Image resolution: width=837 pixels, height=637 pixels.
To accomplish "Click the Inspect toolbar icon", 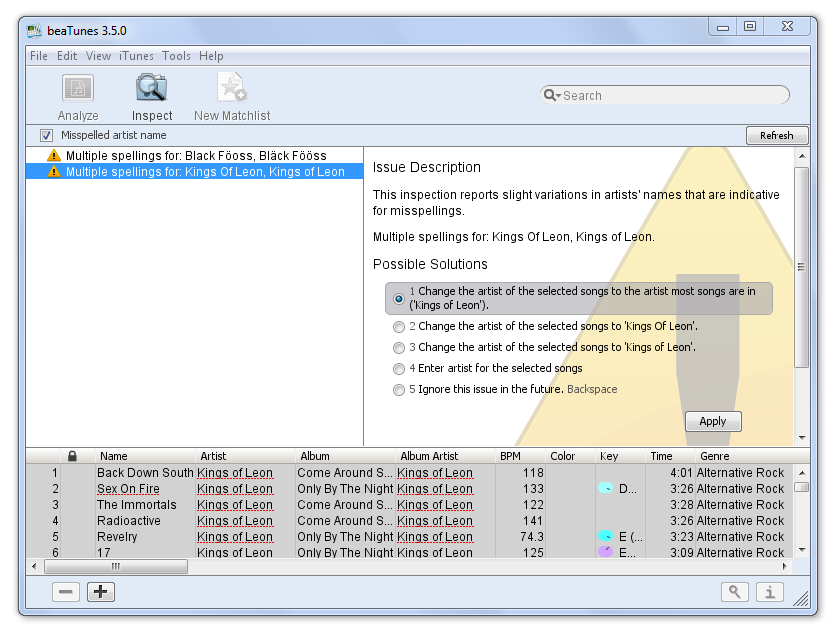I will (152, 89).
